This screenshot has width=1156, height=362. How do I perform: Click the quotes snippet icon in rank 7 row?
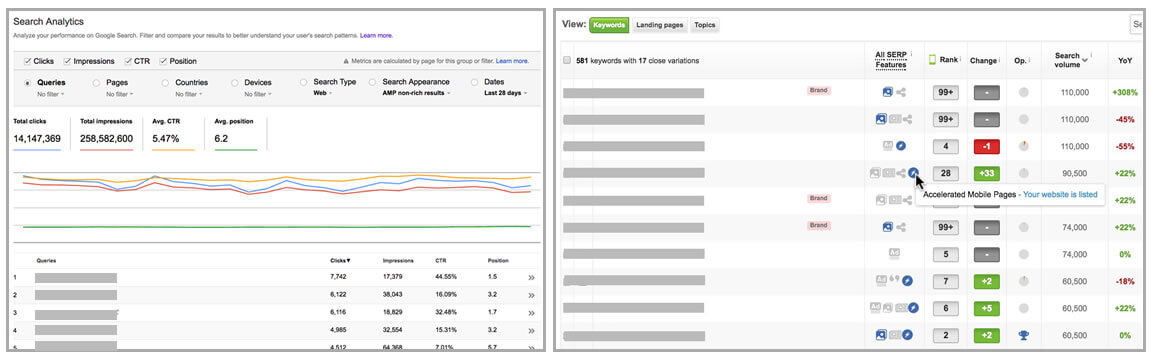[894, 280]
